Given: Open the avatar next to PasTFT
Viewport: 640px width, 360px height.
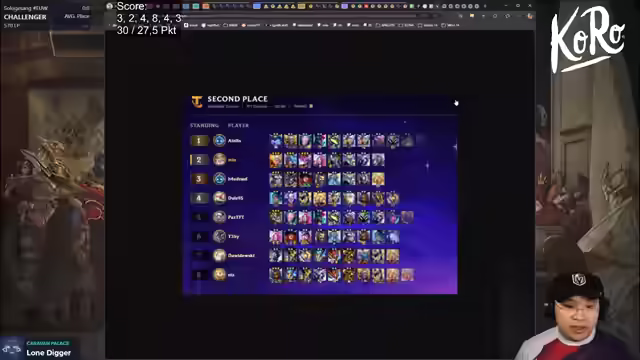Looking at the screenshot, I should [219, 217].
